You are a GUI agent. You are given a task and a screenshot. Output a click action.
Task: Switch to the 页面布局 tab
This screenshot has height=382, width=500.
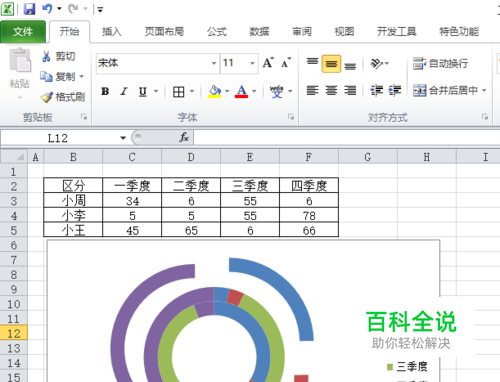(164, 32)
